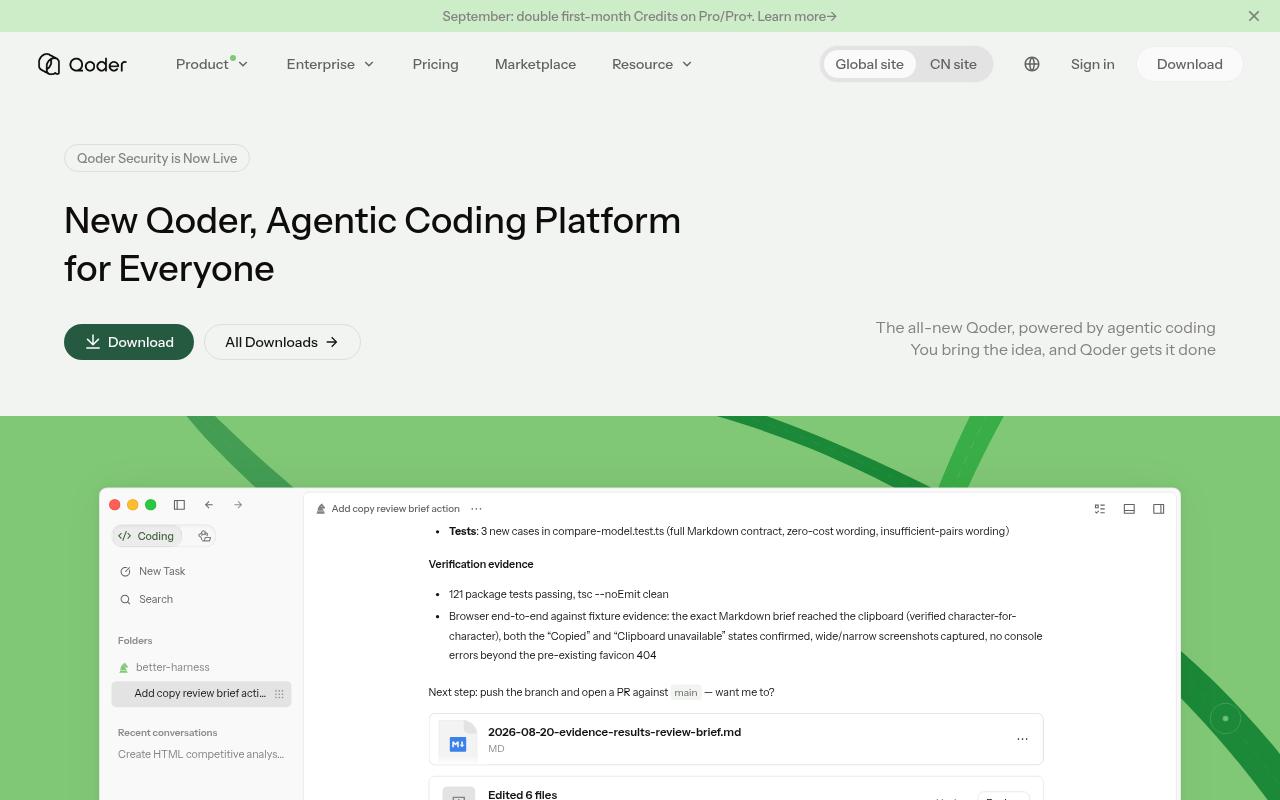Click Qoder Security is Now Live badge

(x=157, y=158)
